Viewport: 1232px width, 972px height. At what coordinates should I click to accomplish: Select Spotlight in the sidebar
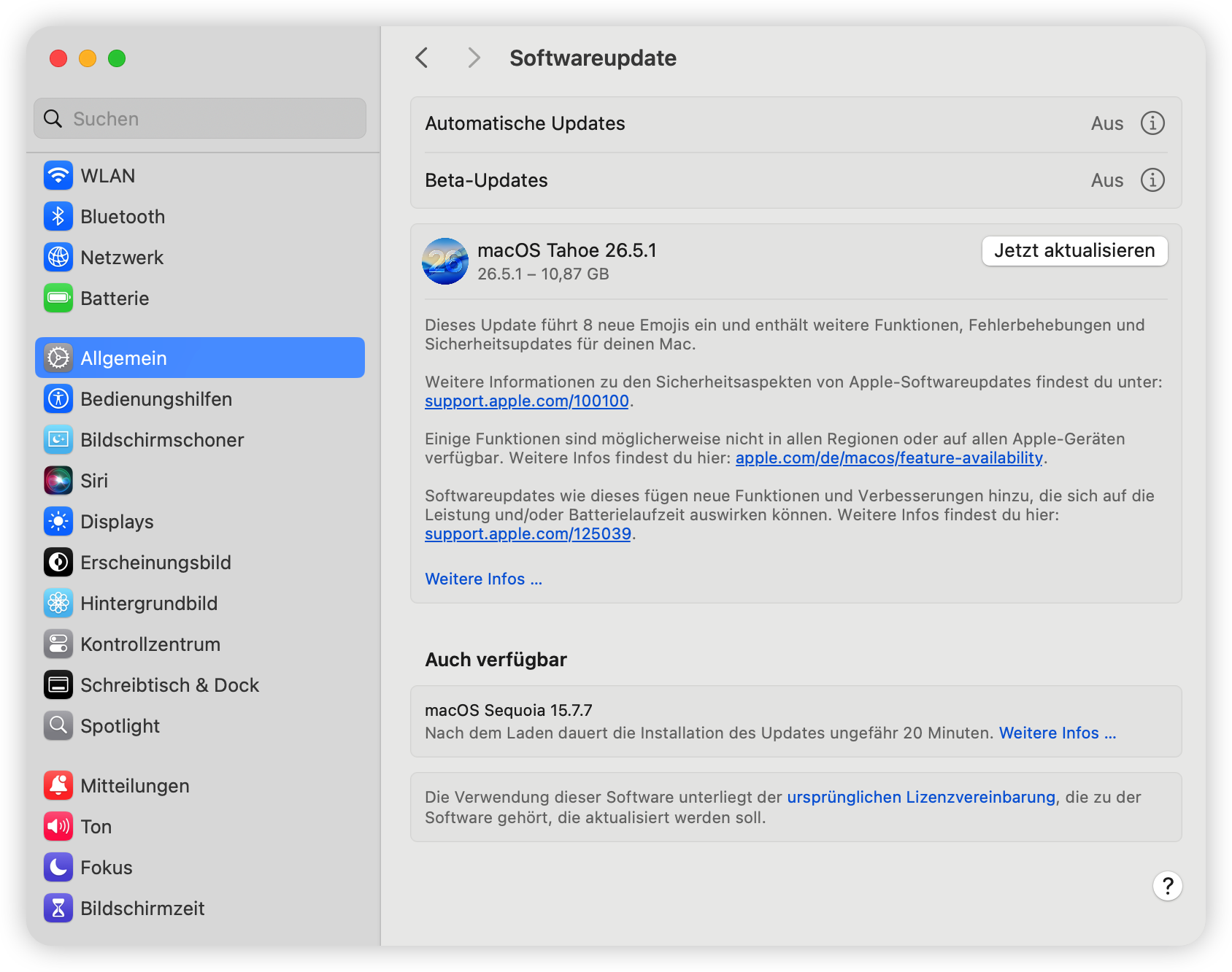click(120, 726)
